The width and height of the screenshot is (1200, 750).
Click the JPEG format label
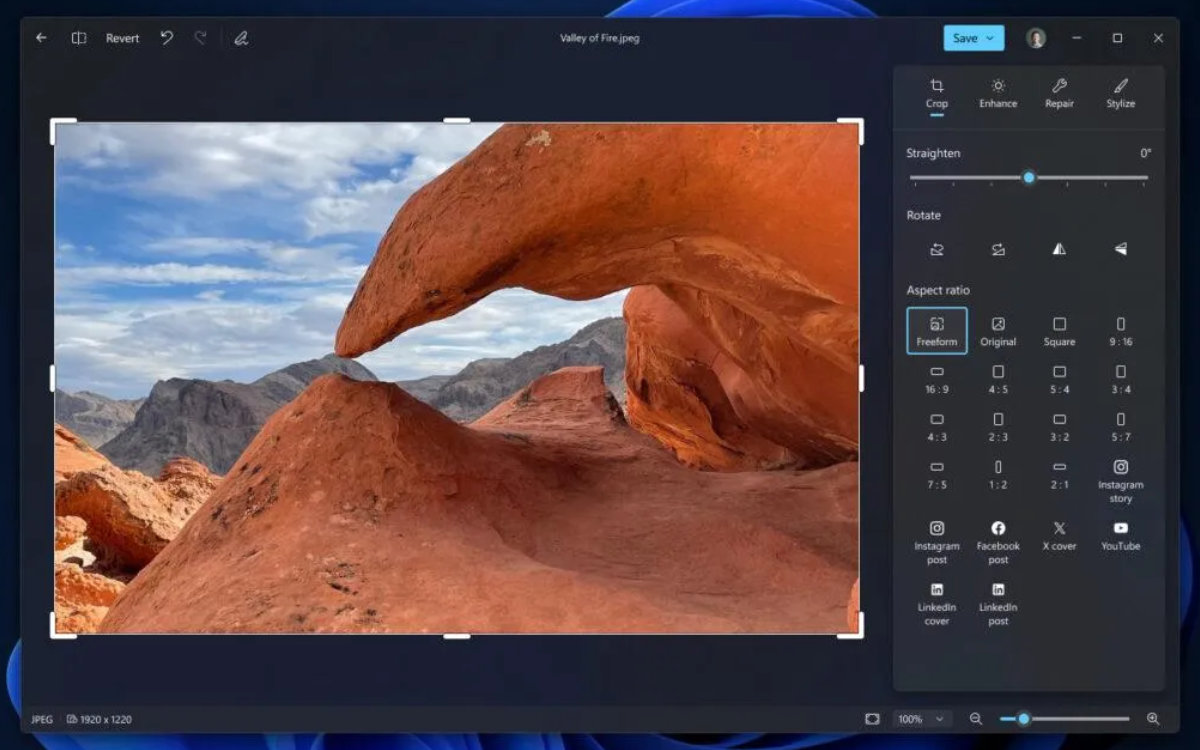point(42,719)
